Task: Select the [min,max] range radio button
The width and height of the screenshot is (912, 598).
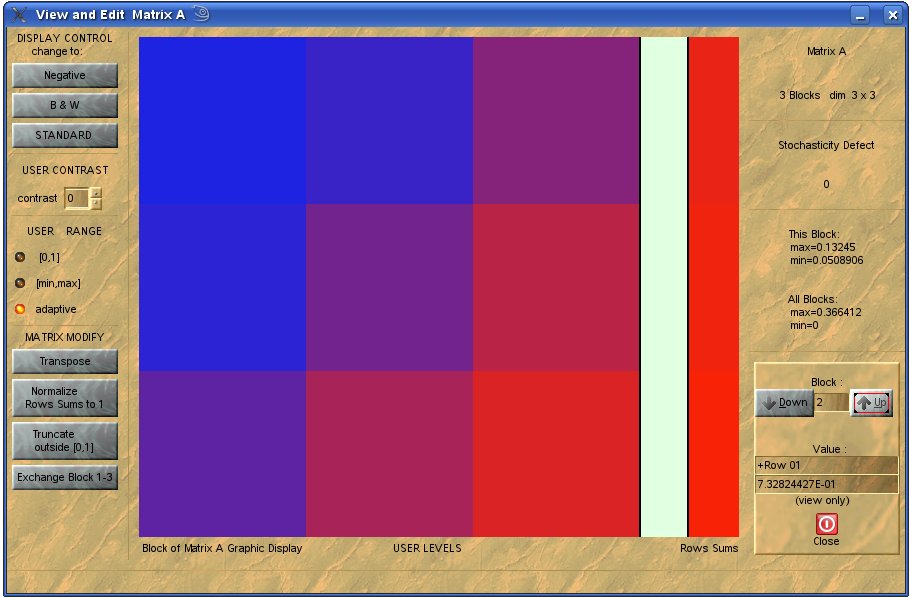Action: tap(20, 283)
